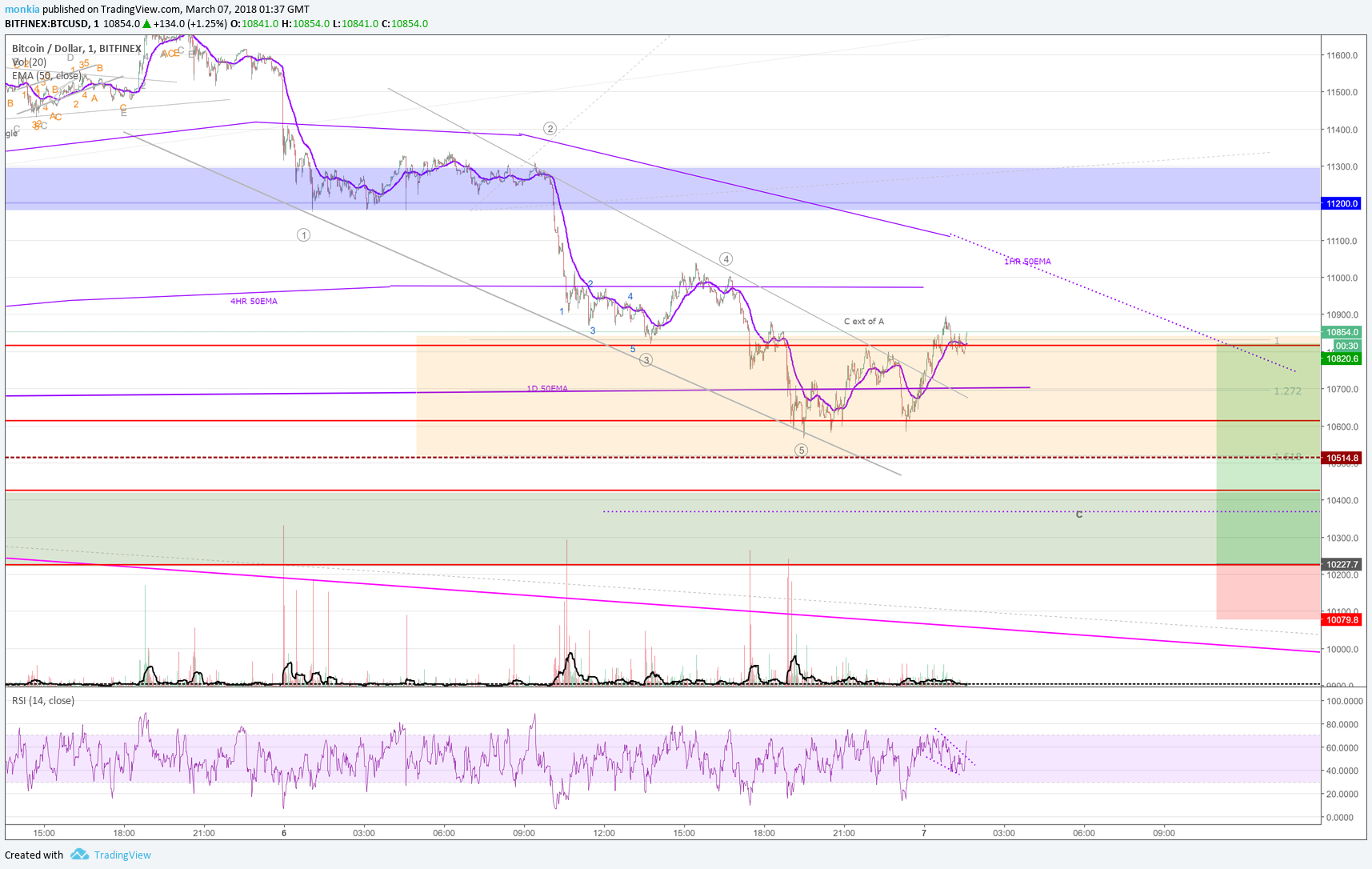Click the green 10820.6 price label
This screenshot has width=1372, height=869.
pyautogui.click(x=1342, y=358)
